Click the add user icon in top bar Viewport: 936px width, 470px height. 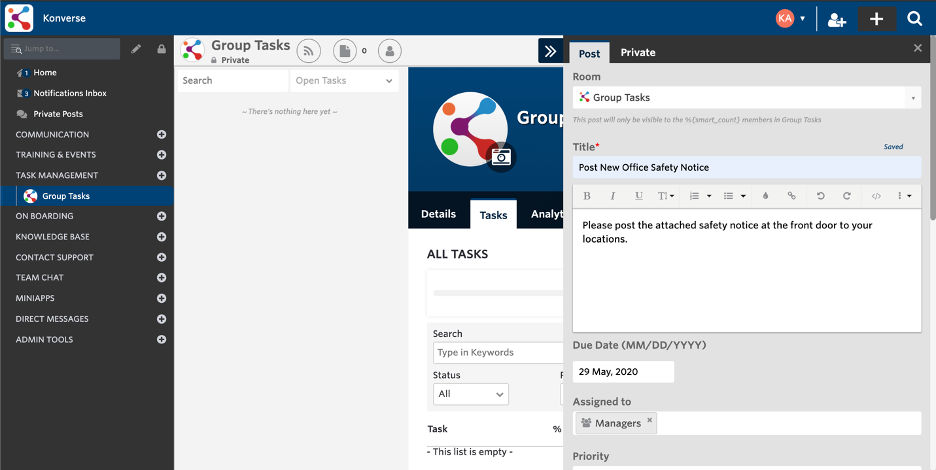coord(837,19)
